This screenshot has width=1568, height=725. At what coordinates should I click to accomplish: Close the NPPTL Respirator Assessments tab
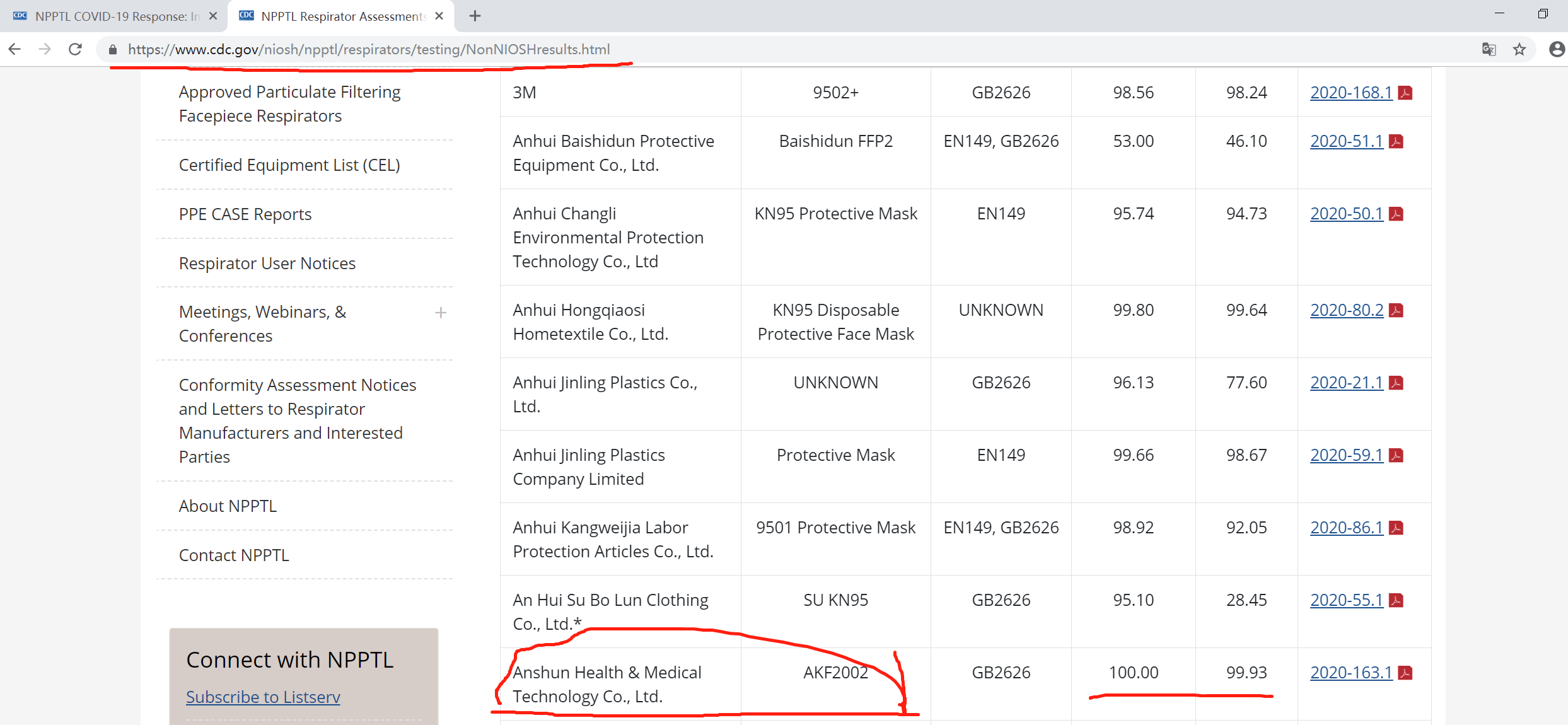(x=439, y=16)
